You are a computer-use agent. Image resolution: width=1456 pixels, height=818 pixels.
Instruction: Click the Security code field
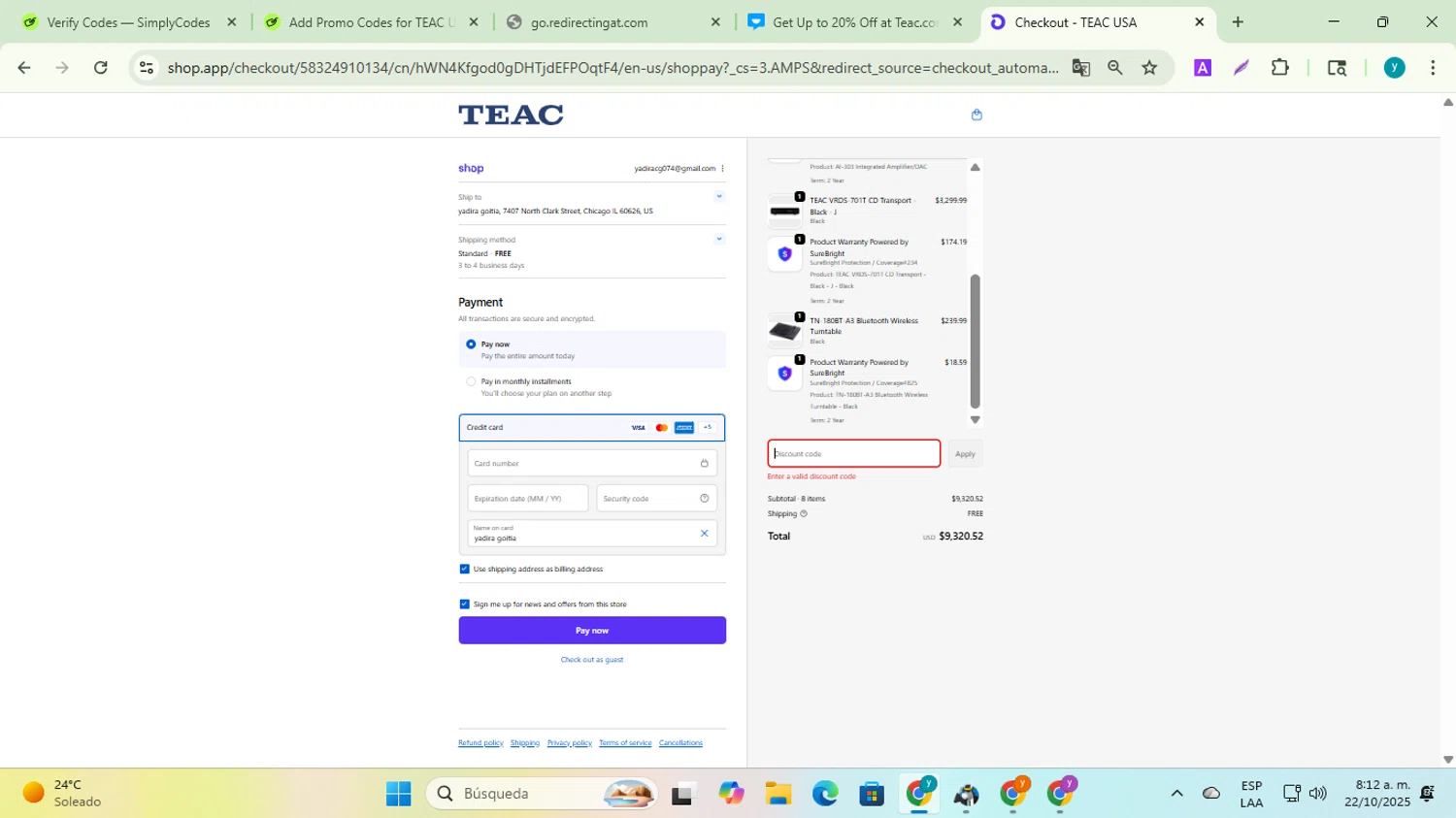pyautogui.click(x=657, y=499)
